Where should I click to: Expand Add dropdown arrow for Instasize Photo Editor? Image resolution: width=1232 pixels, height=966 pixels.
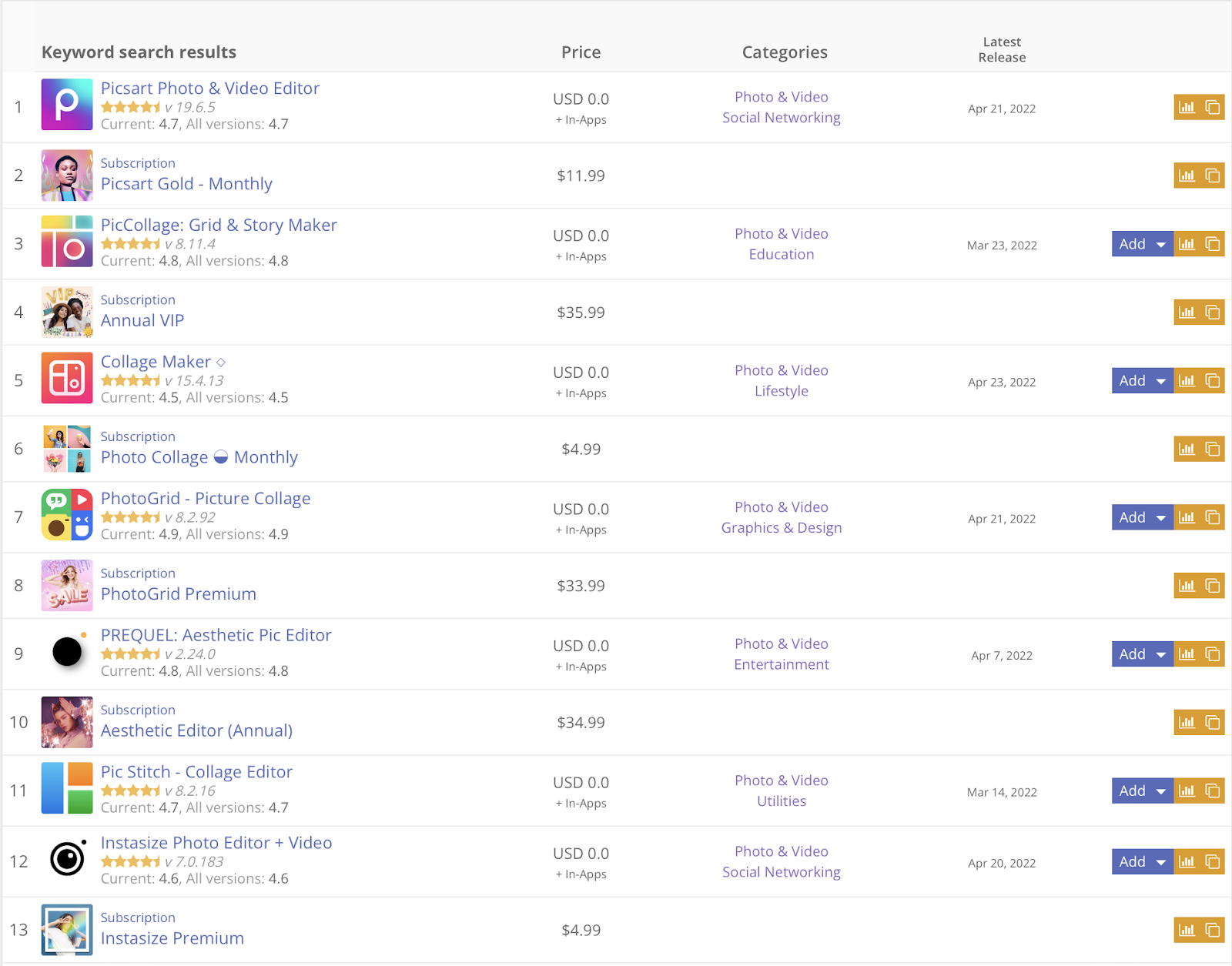(1161, 862)
